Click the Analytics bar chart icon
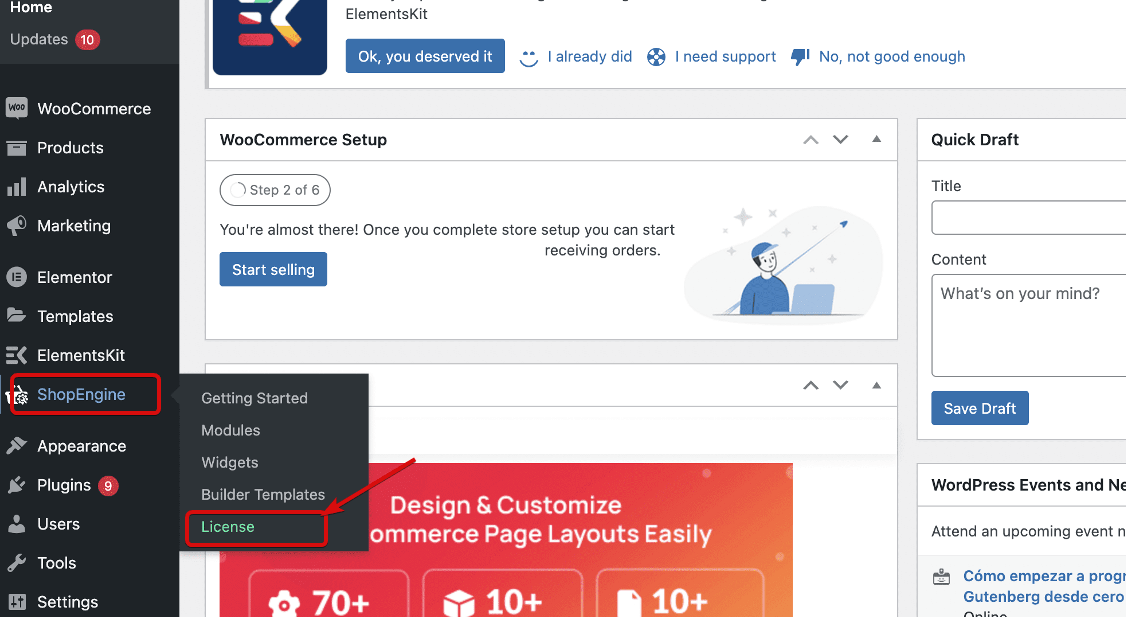Viewport: 1126px width, 617px height. tap(17, 187)
